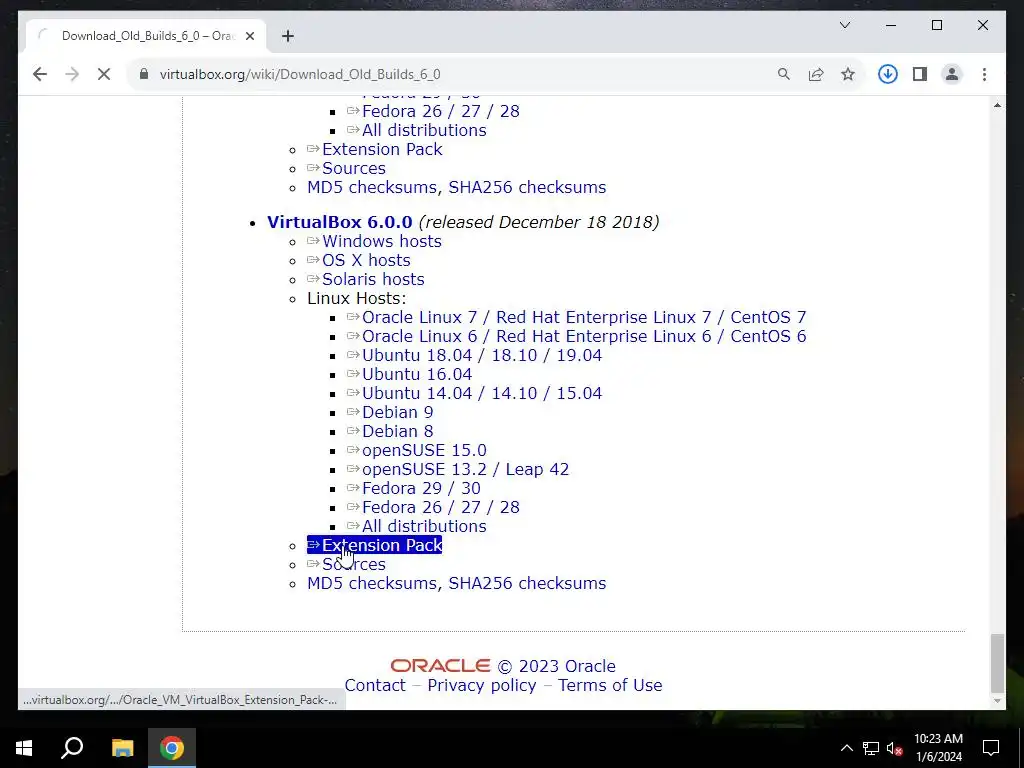1024x768 pixels.
Task: Click the URL address field
Action: [451, 74]
